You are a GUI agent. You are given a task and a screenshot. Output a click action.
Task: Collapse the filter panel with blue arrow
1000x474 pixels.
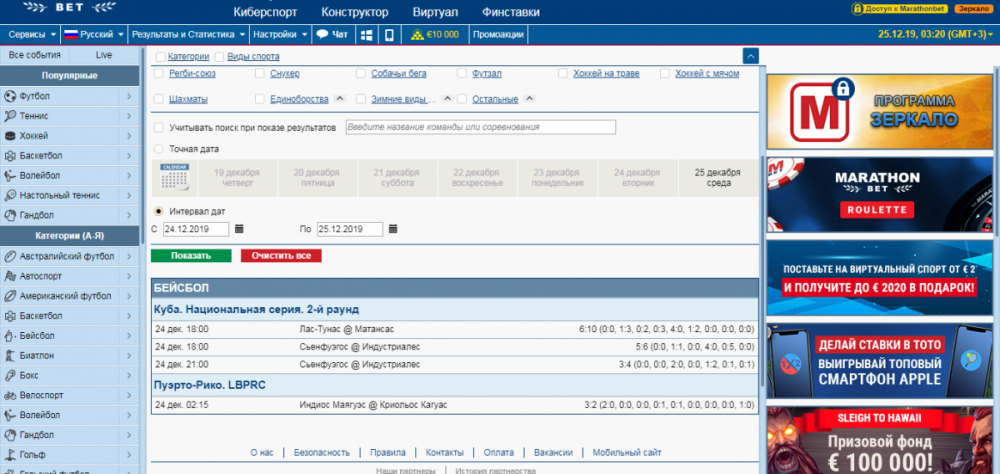(750, 57)
